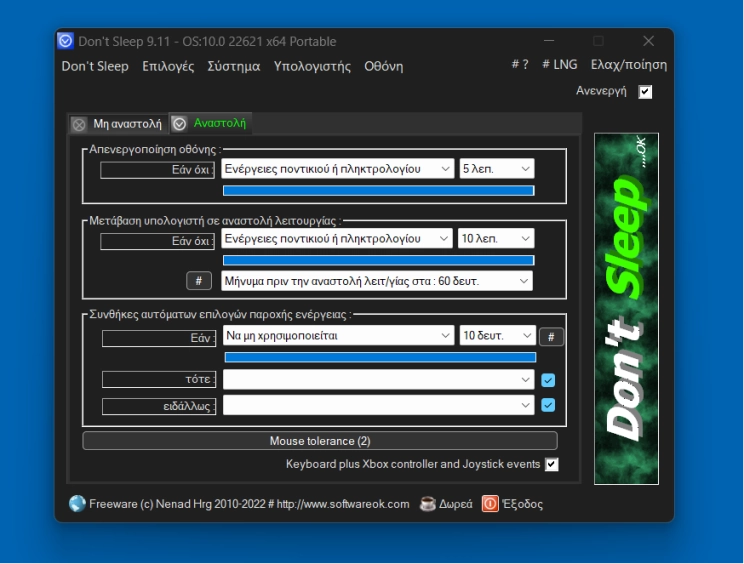The width and height of the screenshot is (744, 564).
Task: Open the Επιλογές menu
Action: click(168, 66)
